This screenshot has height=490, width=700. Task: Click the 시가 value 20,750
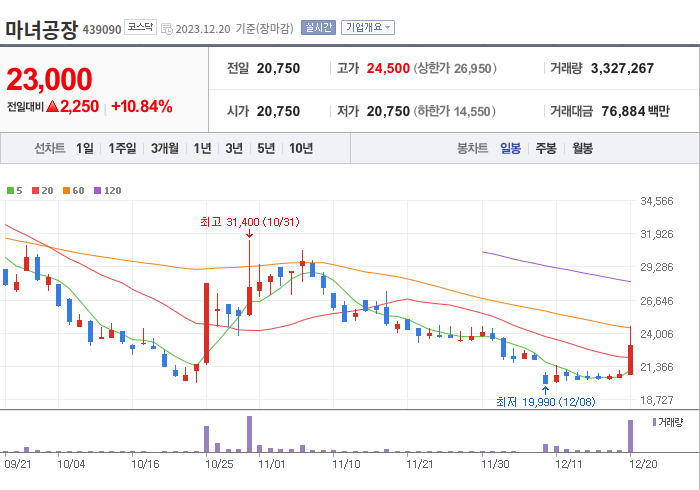click(278, 111)
